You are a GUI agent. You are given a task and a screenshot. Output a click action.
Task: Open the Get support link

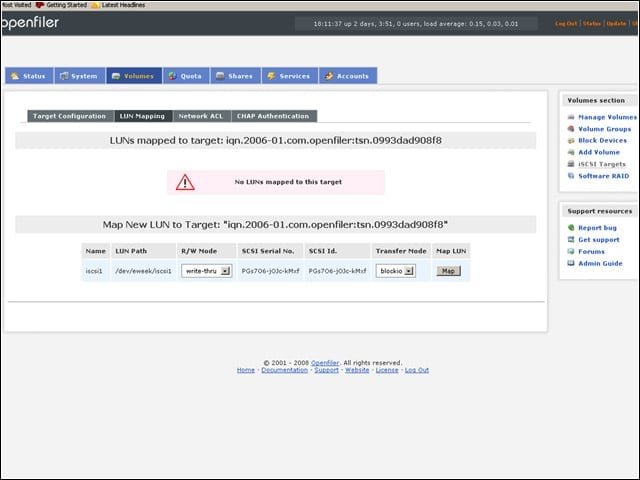click(599, 240)
